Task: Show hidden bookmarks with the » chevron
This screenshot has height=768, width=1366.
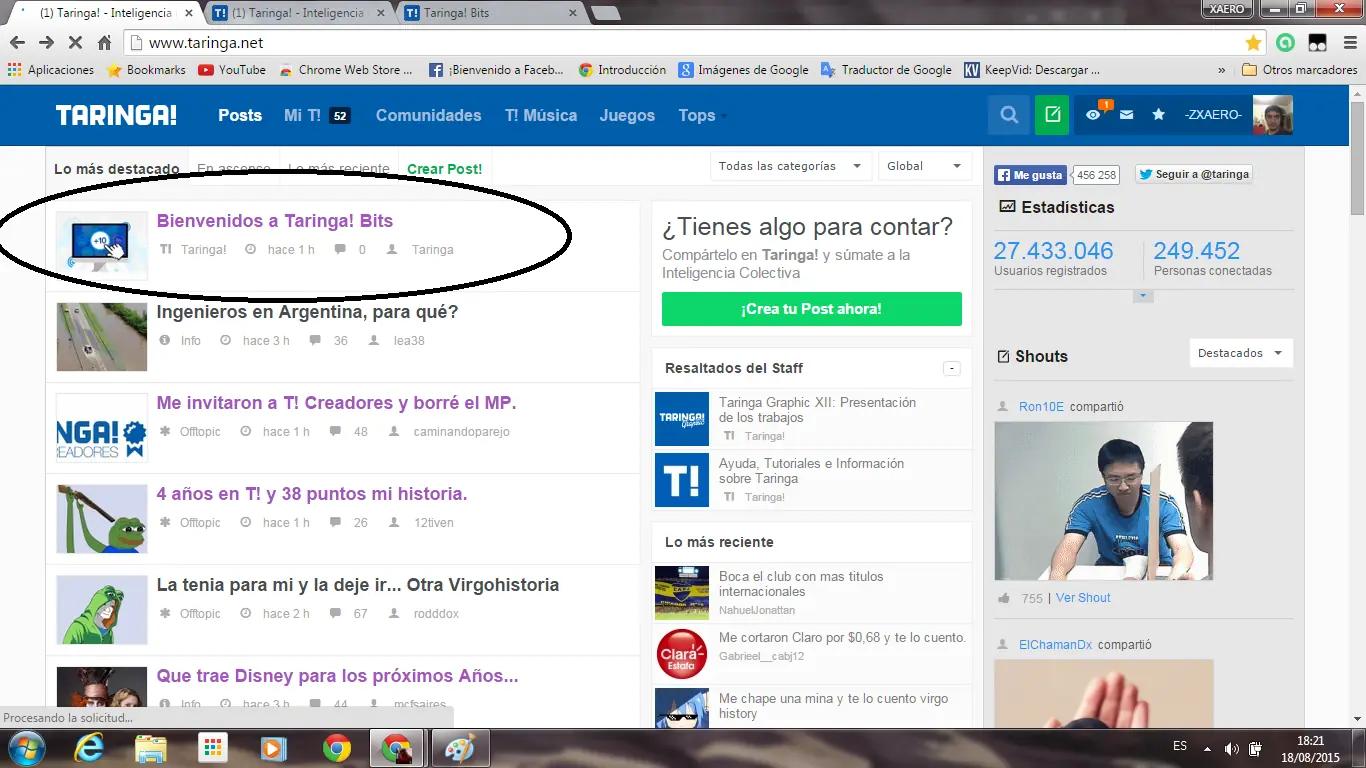Action: [1222, 70]
